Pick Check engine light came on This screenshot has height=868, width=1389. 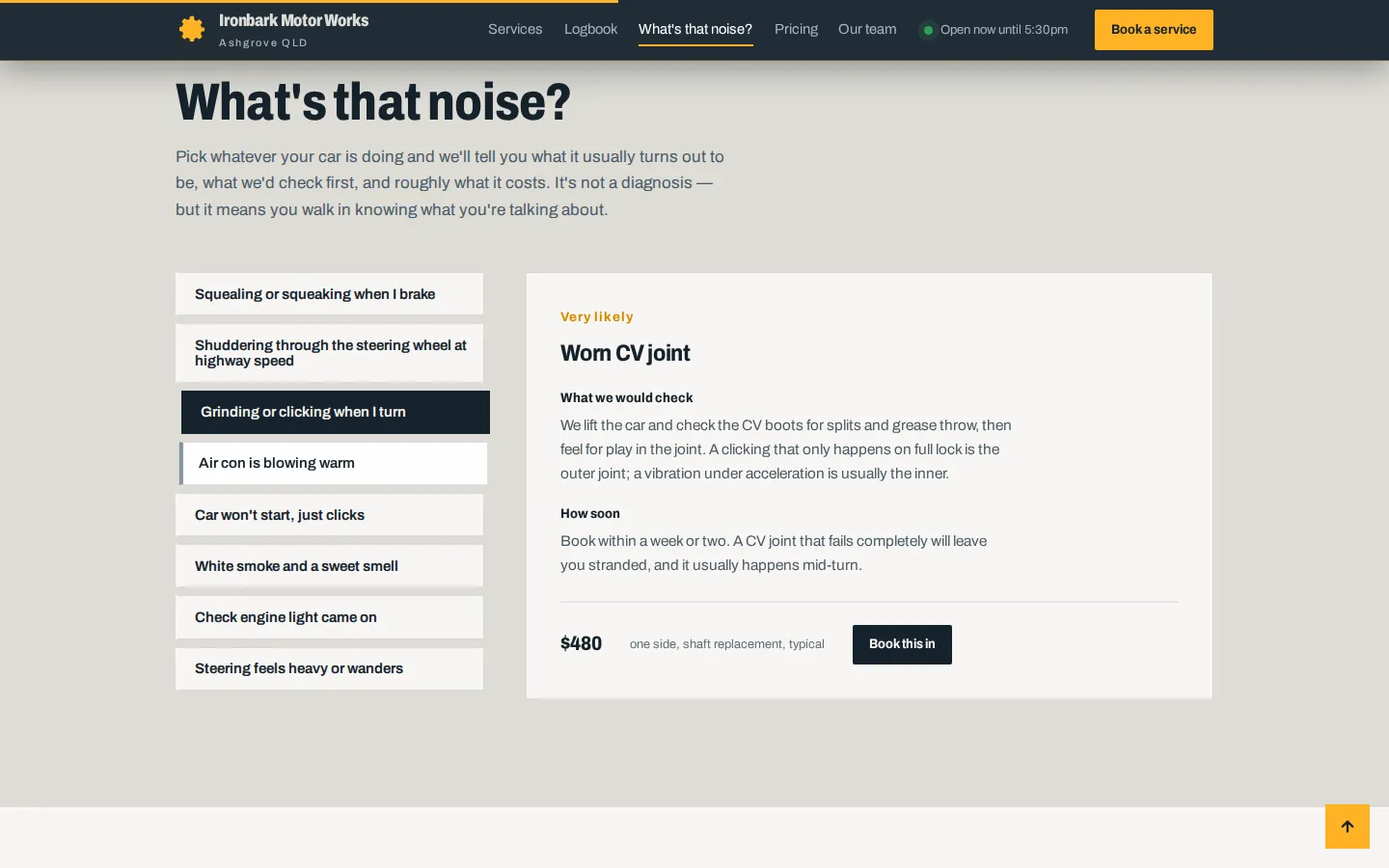329,617
